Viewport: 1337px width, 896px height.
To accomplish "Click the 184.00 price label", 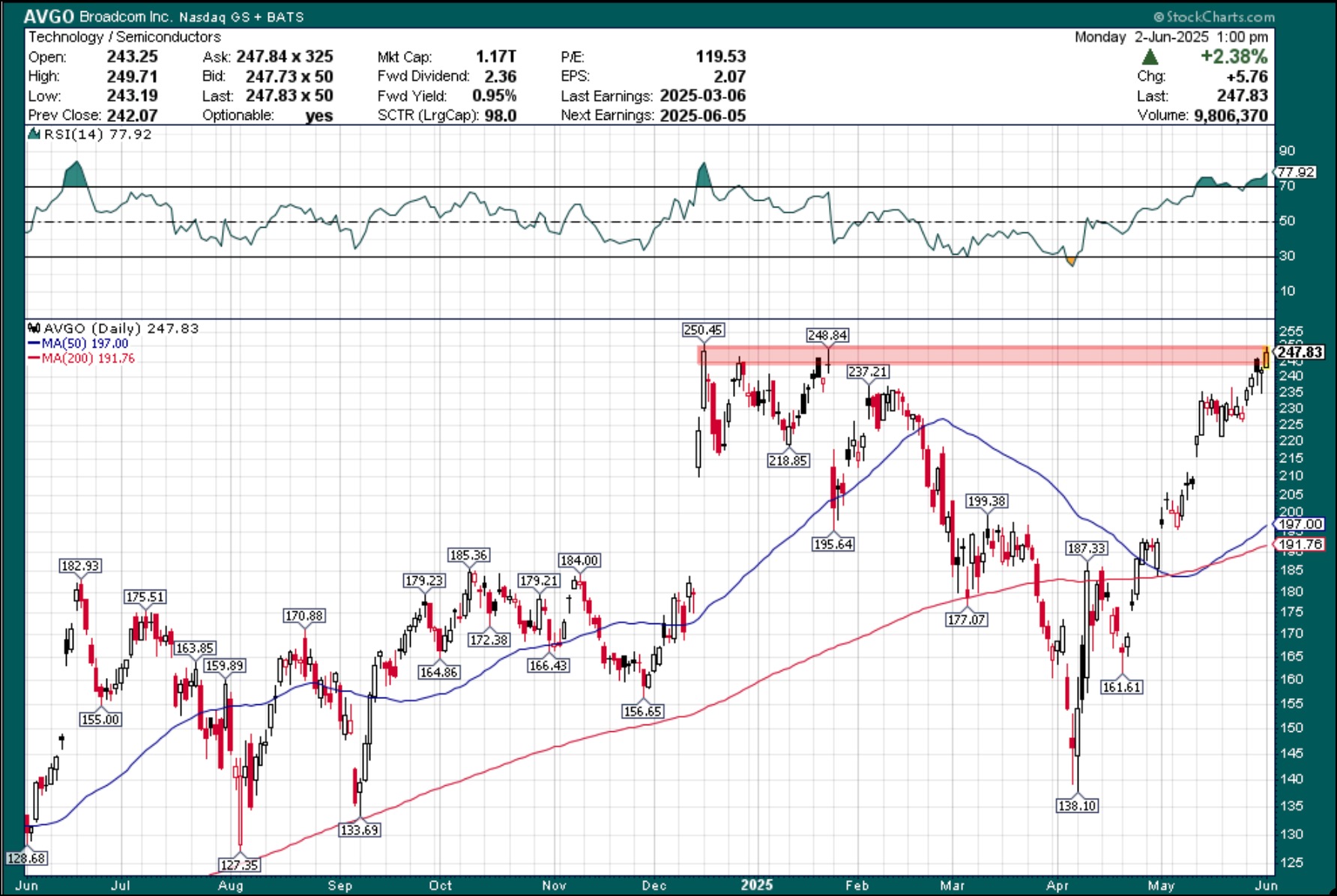I will pyautogui.click(x=579, y=560).
